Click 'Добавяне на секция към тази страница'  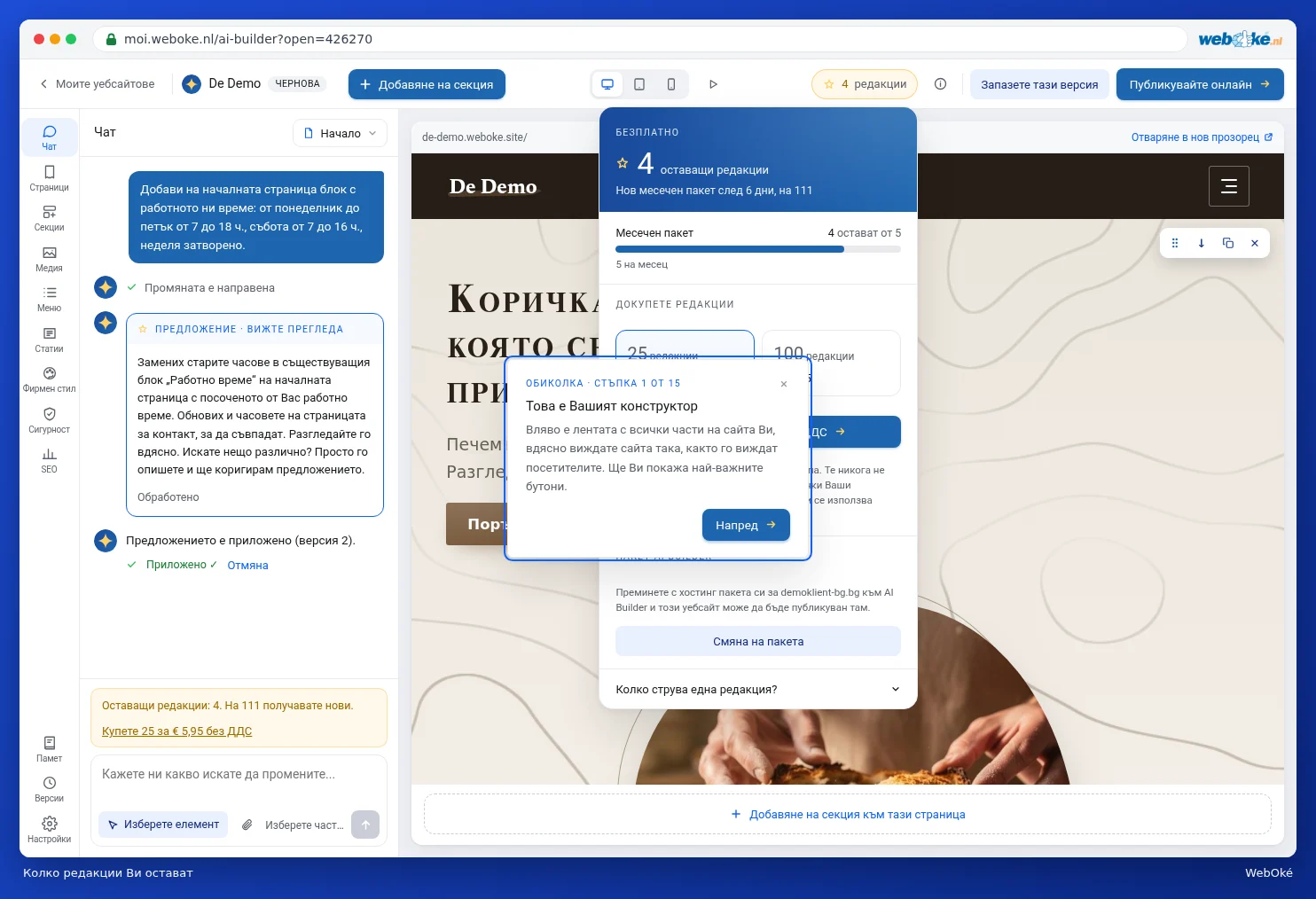coord(848,814)
